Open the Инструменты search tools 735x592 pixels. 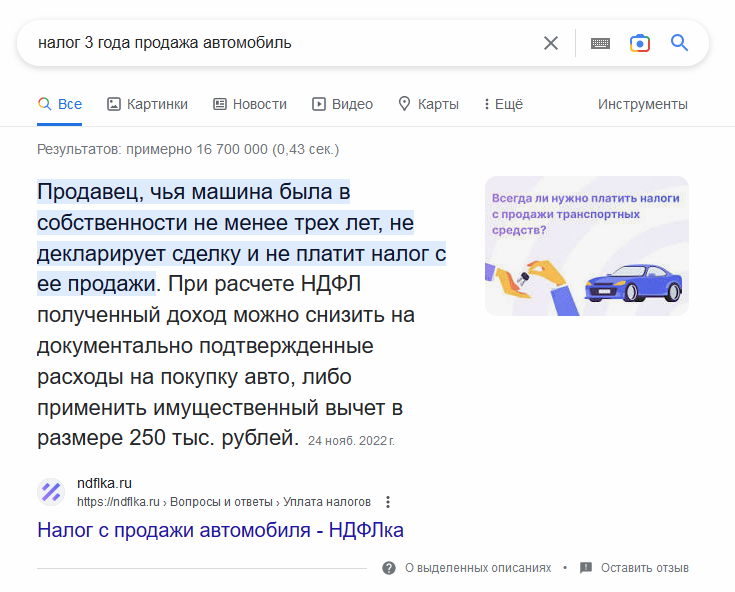coord(643,104)
